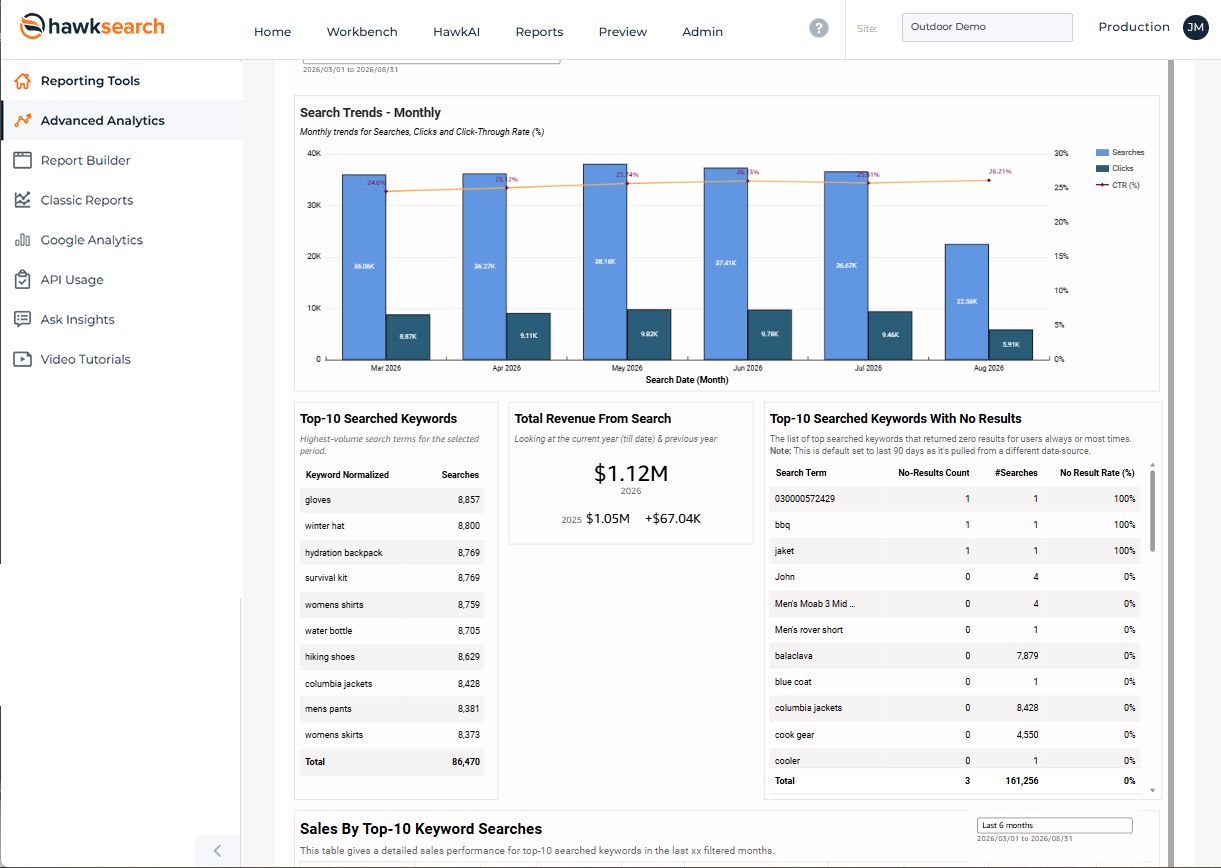Open the Ask Insights chat icon
The image size is (1221, 868).
tap(22, 320)
